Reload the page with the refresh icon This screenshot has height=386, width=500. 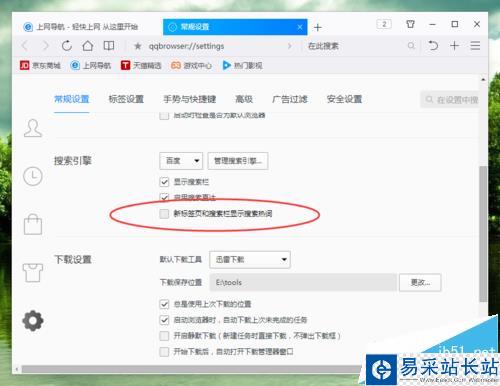coord(67,46)
